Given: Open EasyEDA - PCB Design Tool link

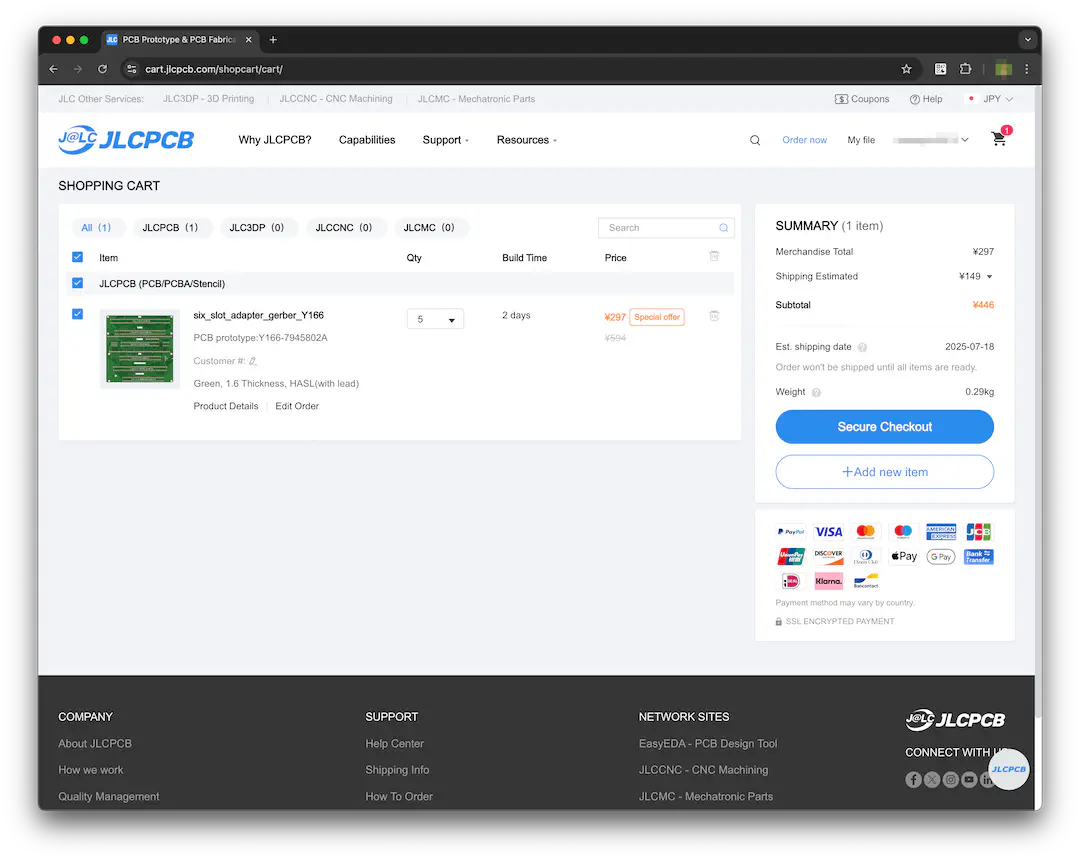Looking at the screenshot, I should pos(708,744).
